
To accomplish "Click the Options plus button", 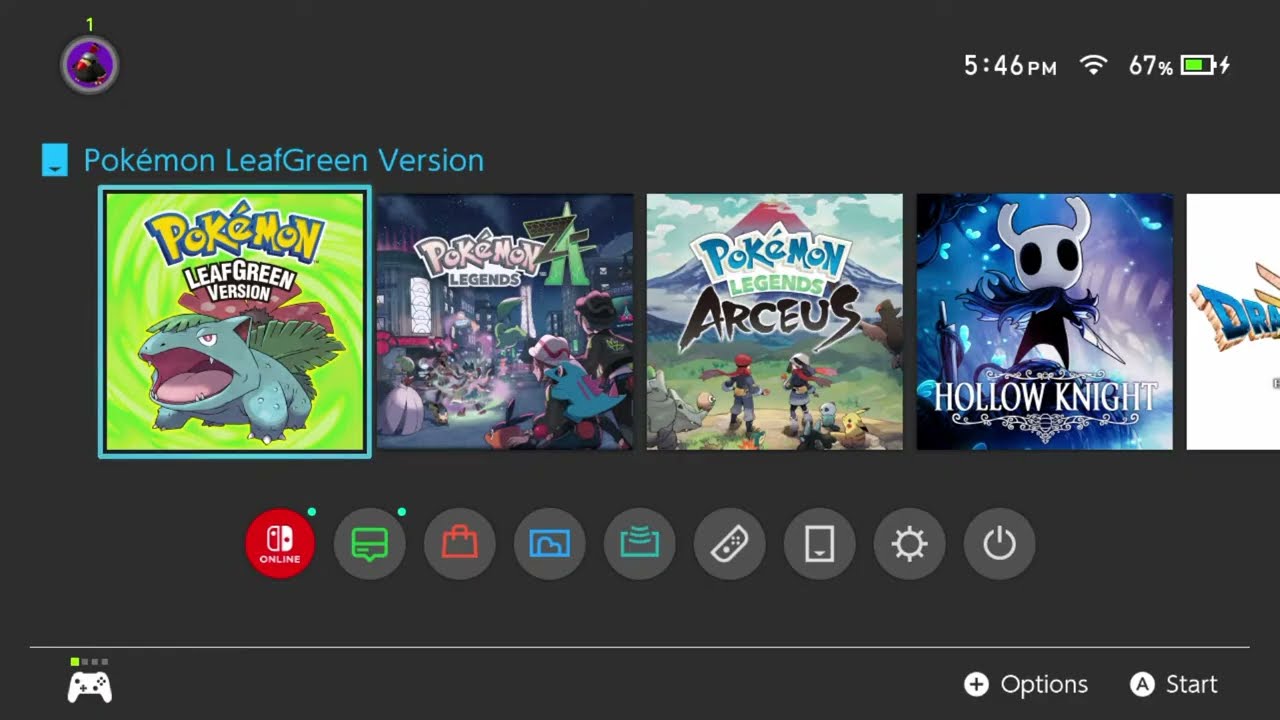I will click(1026, 684).
